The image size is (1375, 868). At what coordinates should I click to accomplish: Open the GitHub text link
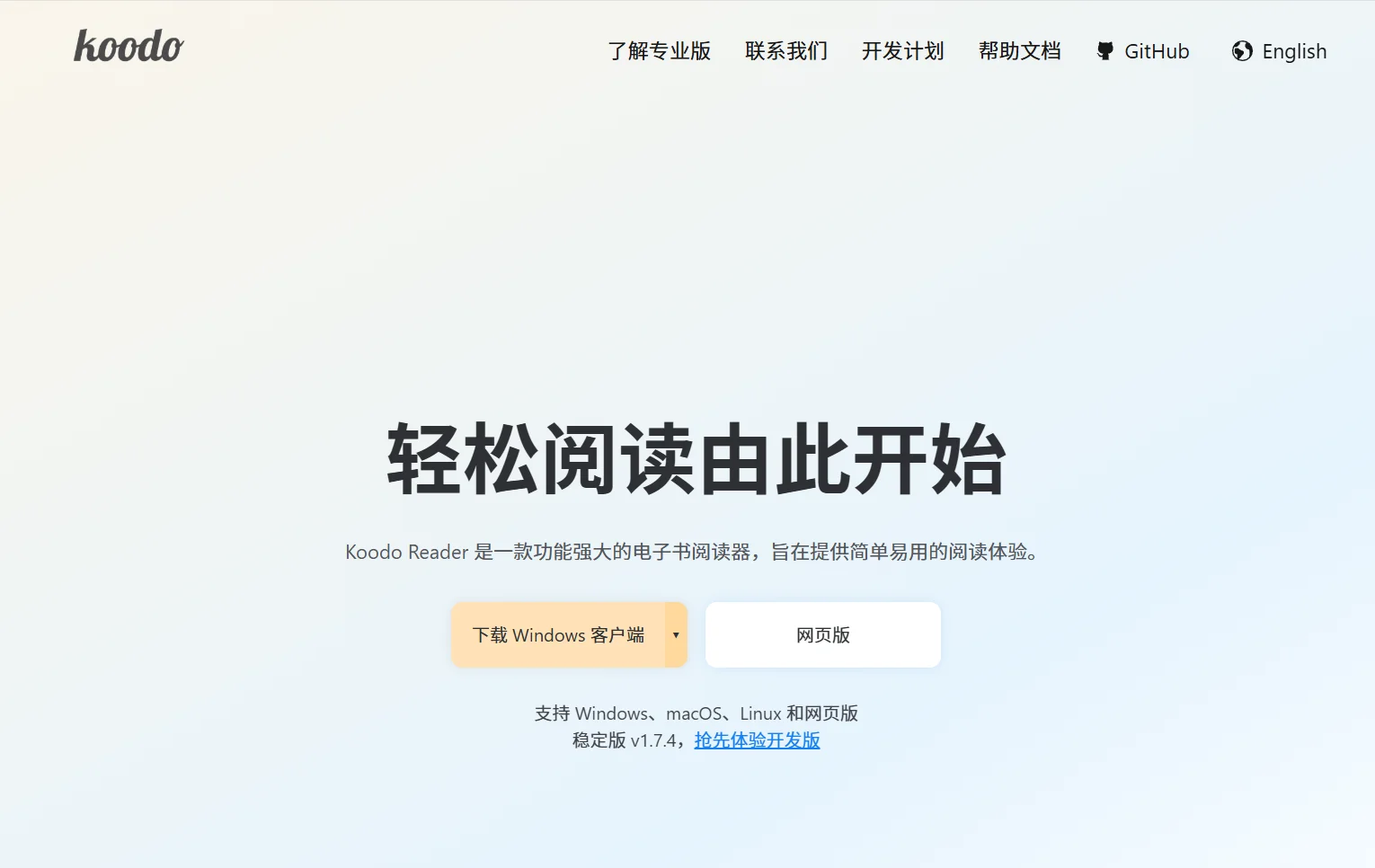(x=1157, y=51)
